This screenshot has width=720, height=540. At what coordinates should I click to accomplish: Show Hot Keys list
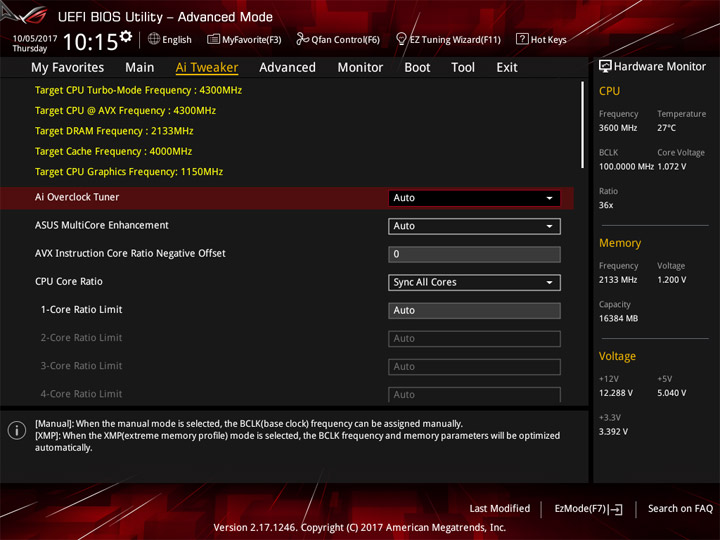(541, 39)
